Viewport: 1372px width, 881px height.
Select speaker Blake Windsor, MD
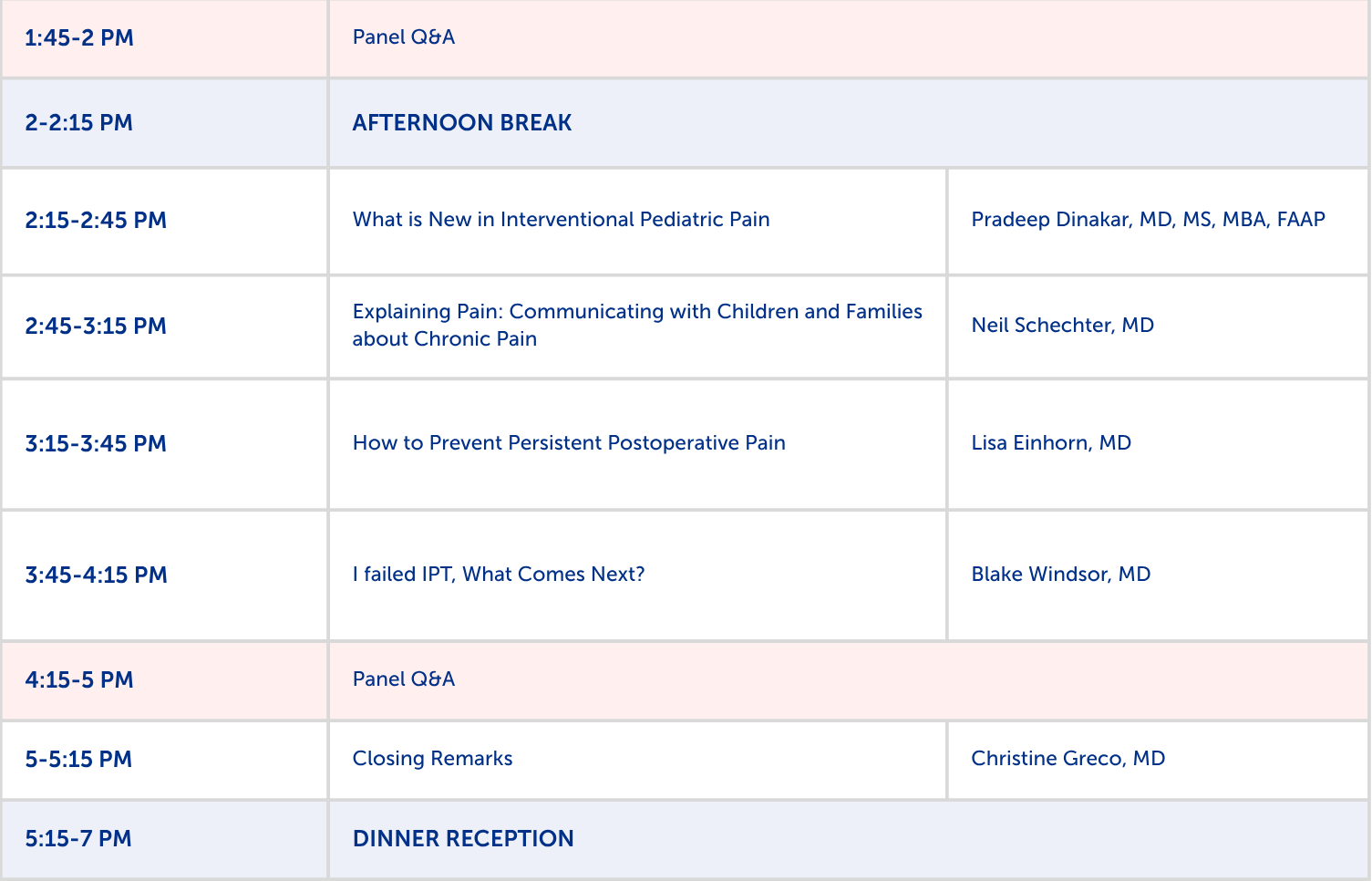(x=1061, y=575)
